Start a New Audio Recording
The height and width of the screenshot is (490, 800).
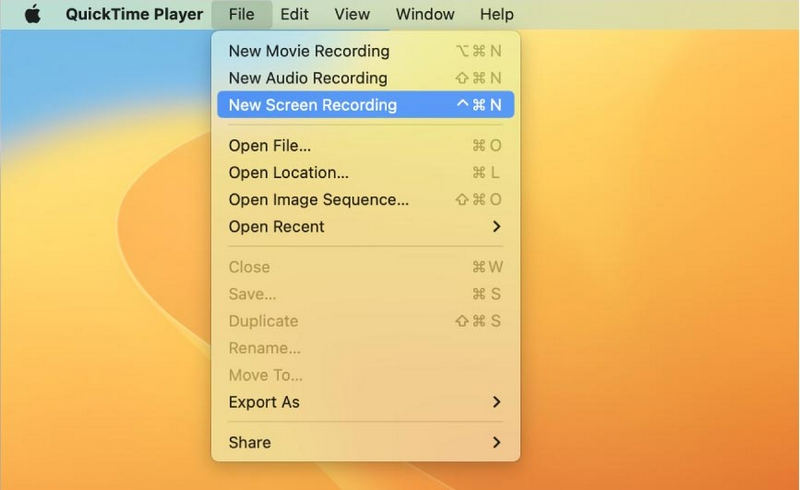[x=307, y=78]
